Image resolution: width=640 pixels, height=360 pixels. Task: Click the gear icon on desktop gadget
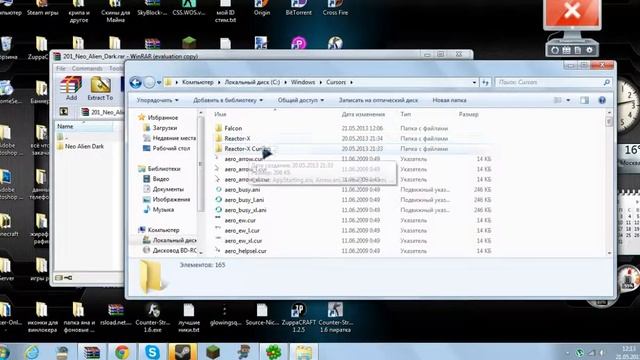point(589,50)
